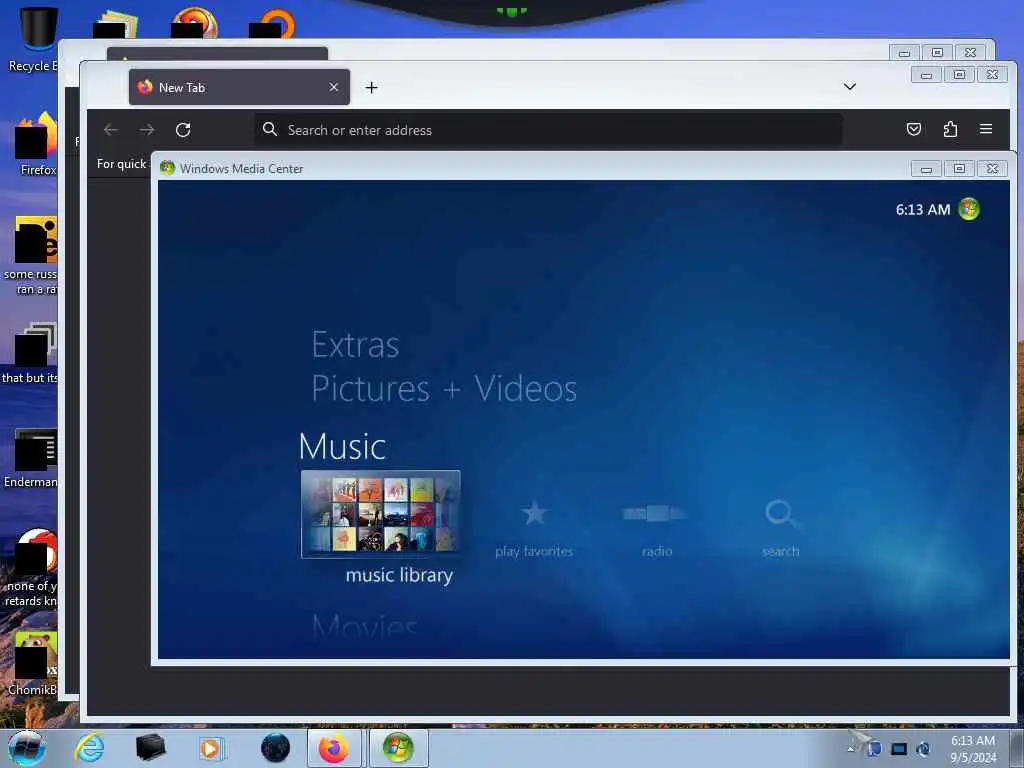1024x768 pixels.
Task: Open Save to Pocket in Firefox
Action: tap(914, 129)
